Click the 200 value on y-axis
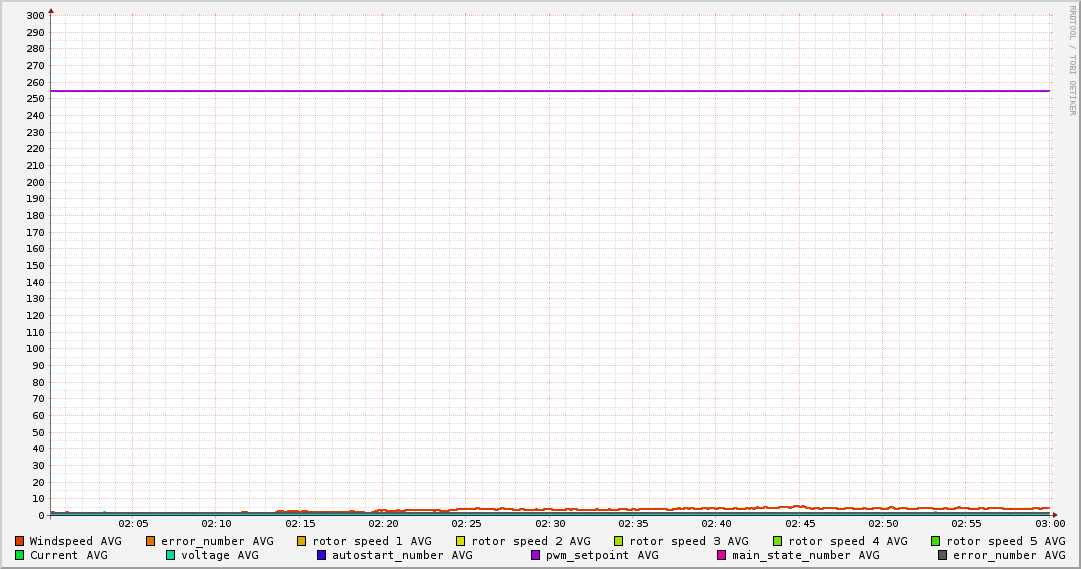 pyautogui.click(x=35, y=182)
